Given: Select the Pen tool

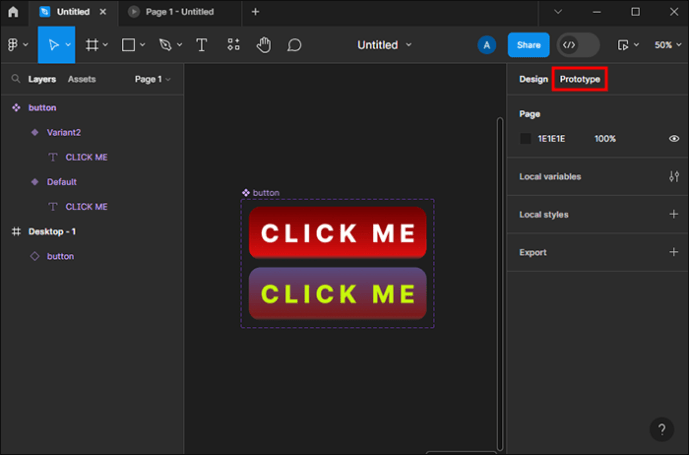Looking at the screenshot, I should click(165, 44).
